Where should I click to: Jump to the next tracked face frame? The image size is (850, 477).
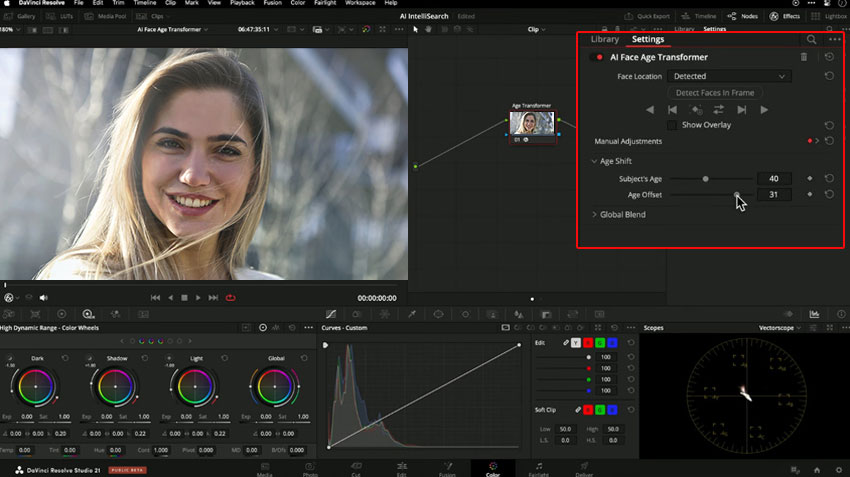tap(742, 109)
